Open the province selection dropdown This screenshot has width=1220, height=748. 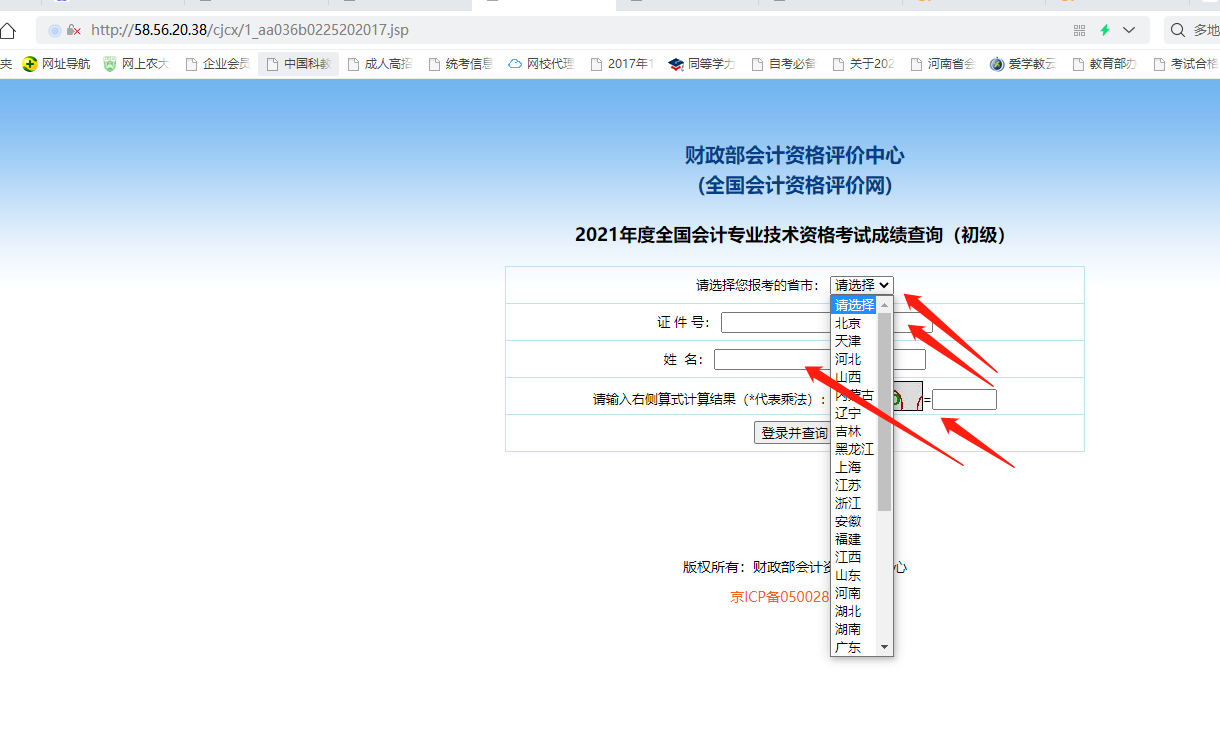[x=861, y=285]
